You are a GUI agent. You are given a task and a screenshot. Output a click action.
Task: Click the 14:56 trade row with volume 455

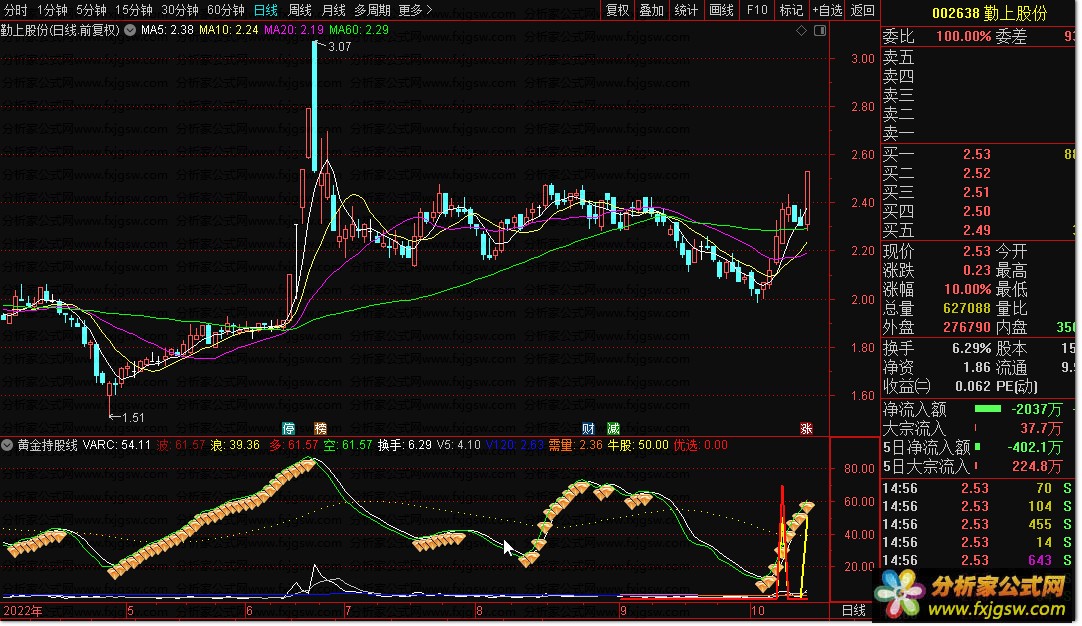[977, 525]
